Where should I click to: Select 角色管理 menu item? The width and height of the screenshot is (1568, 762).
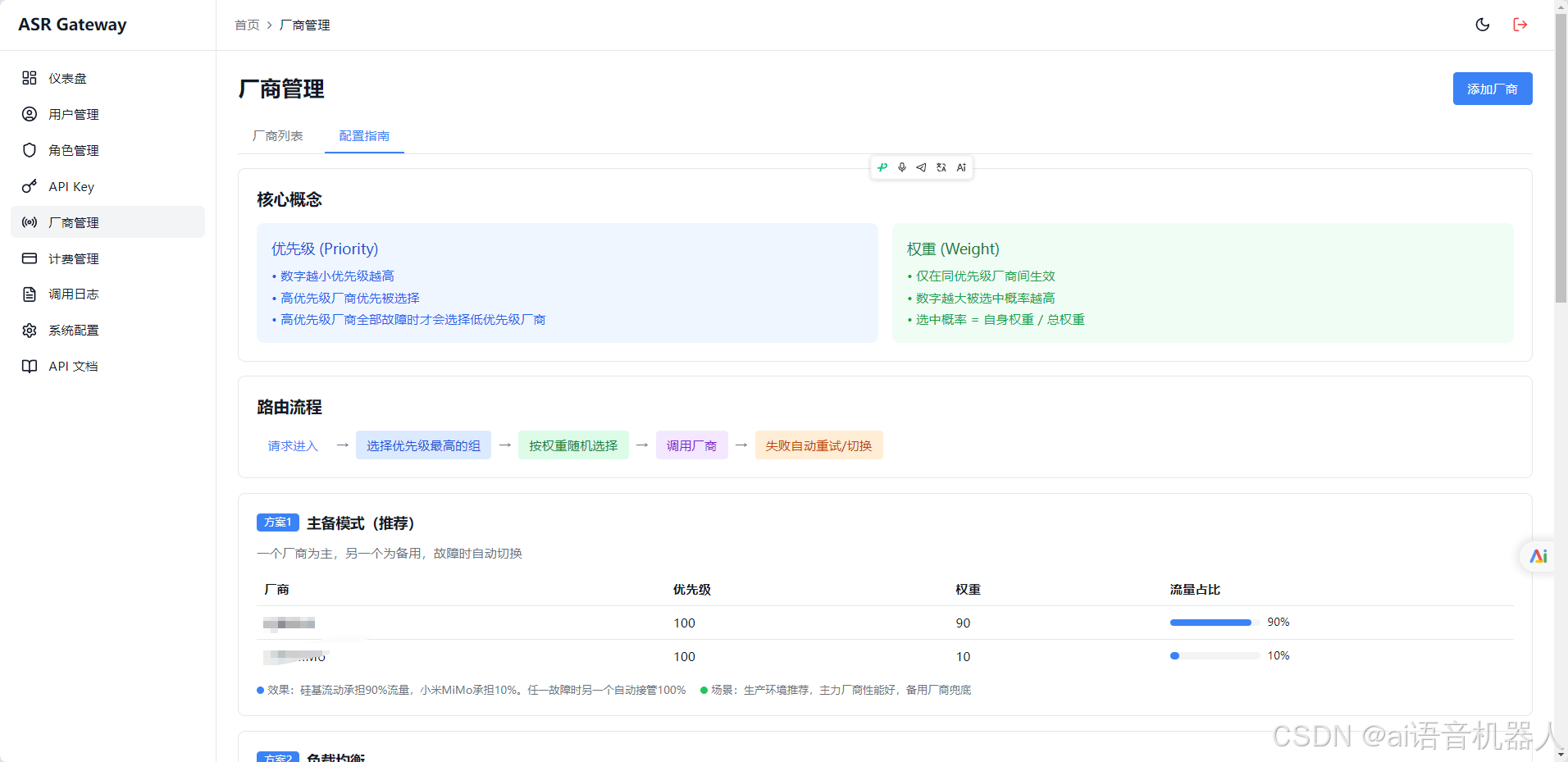click(107, 150)
